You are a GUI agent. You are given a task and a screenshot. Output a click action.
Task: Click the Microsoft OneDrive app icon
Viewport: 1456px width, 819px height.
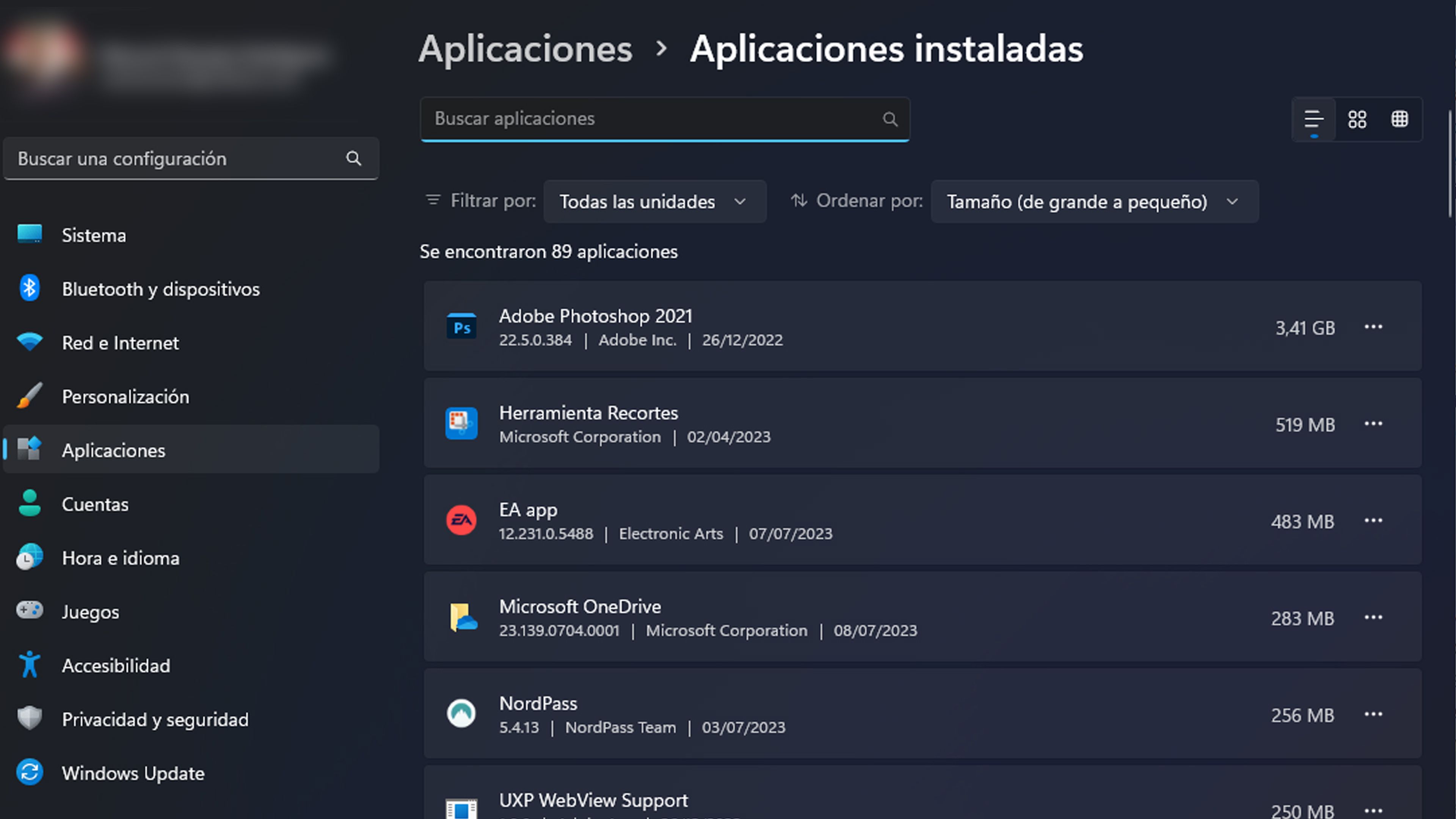point(461,617)
